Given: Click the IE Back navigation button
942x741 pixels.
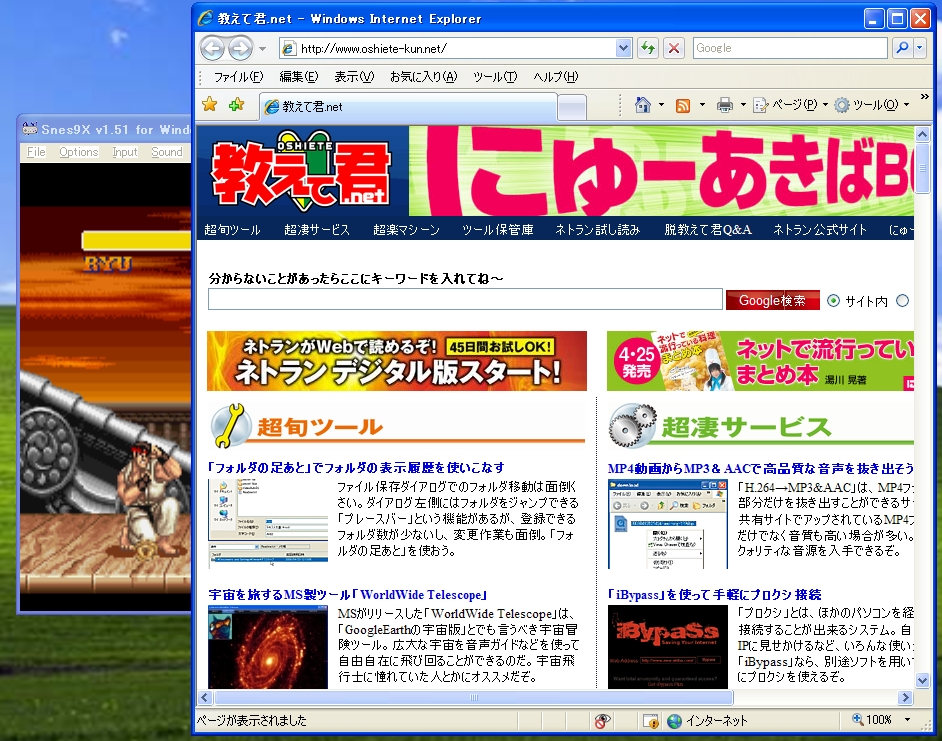Looking at the screenshot, I should tap(212, 48).
